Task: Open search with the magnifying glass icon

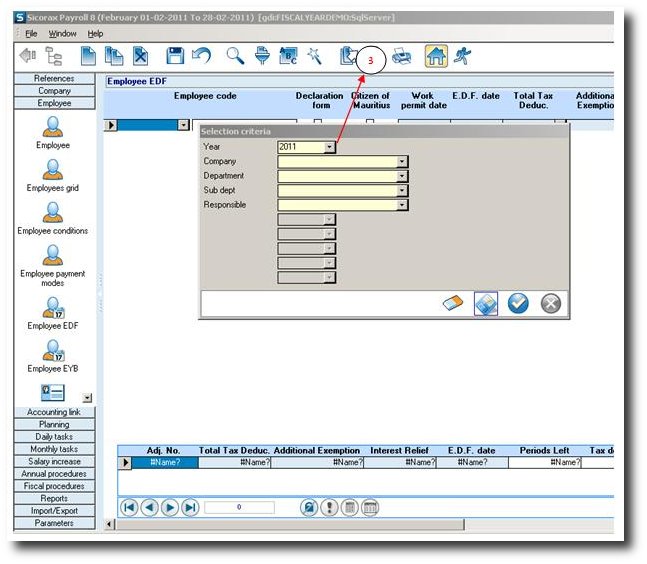Action: pos(235,57)
